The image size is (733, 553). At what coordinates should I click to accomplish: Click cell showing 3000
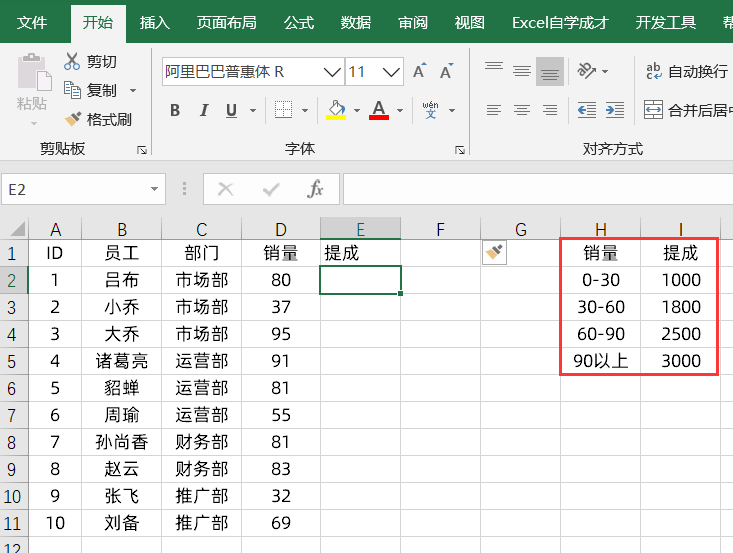coord(681,361)
